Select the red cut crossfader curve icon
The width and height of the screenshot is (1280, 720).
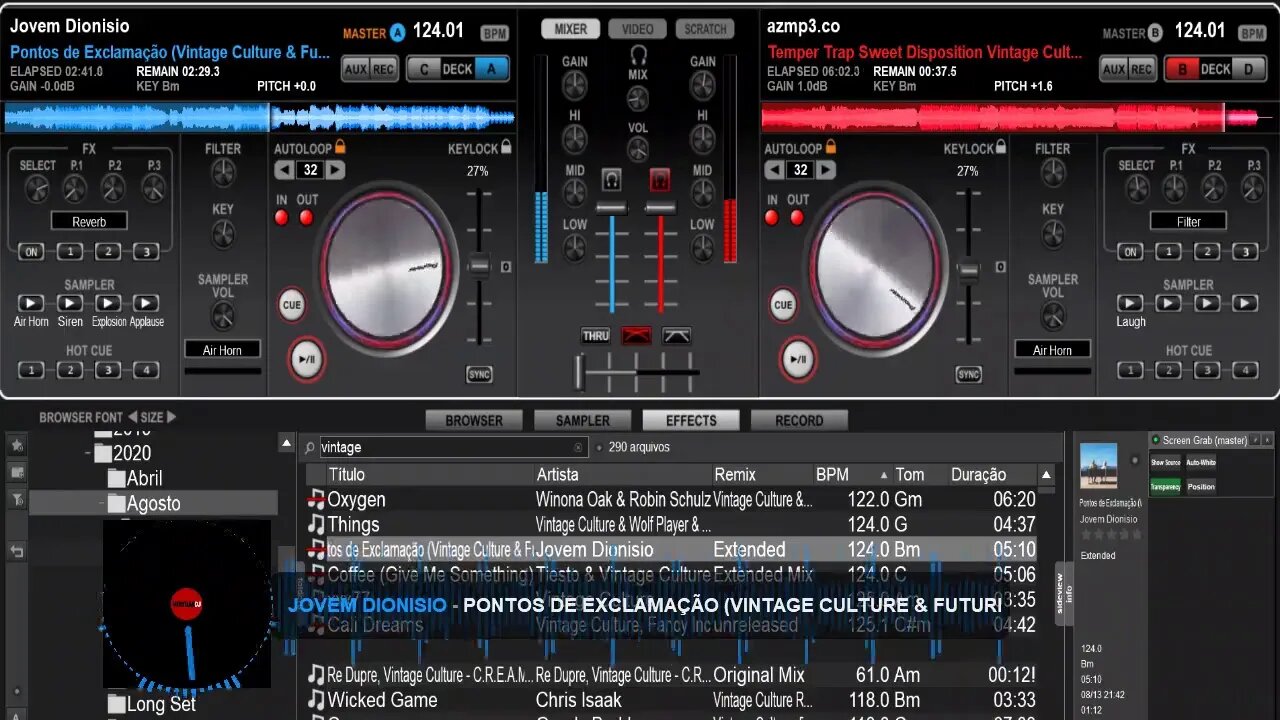pos(636,336)
